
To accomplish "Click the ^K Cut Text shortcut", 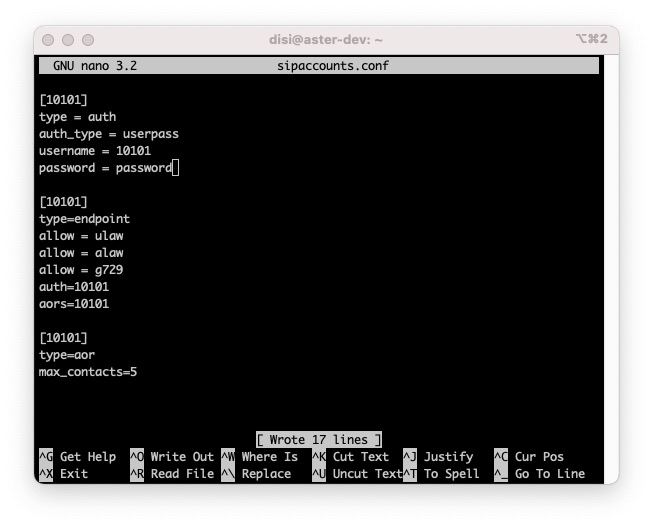I will (x=351, y=457).
